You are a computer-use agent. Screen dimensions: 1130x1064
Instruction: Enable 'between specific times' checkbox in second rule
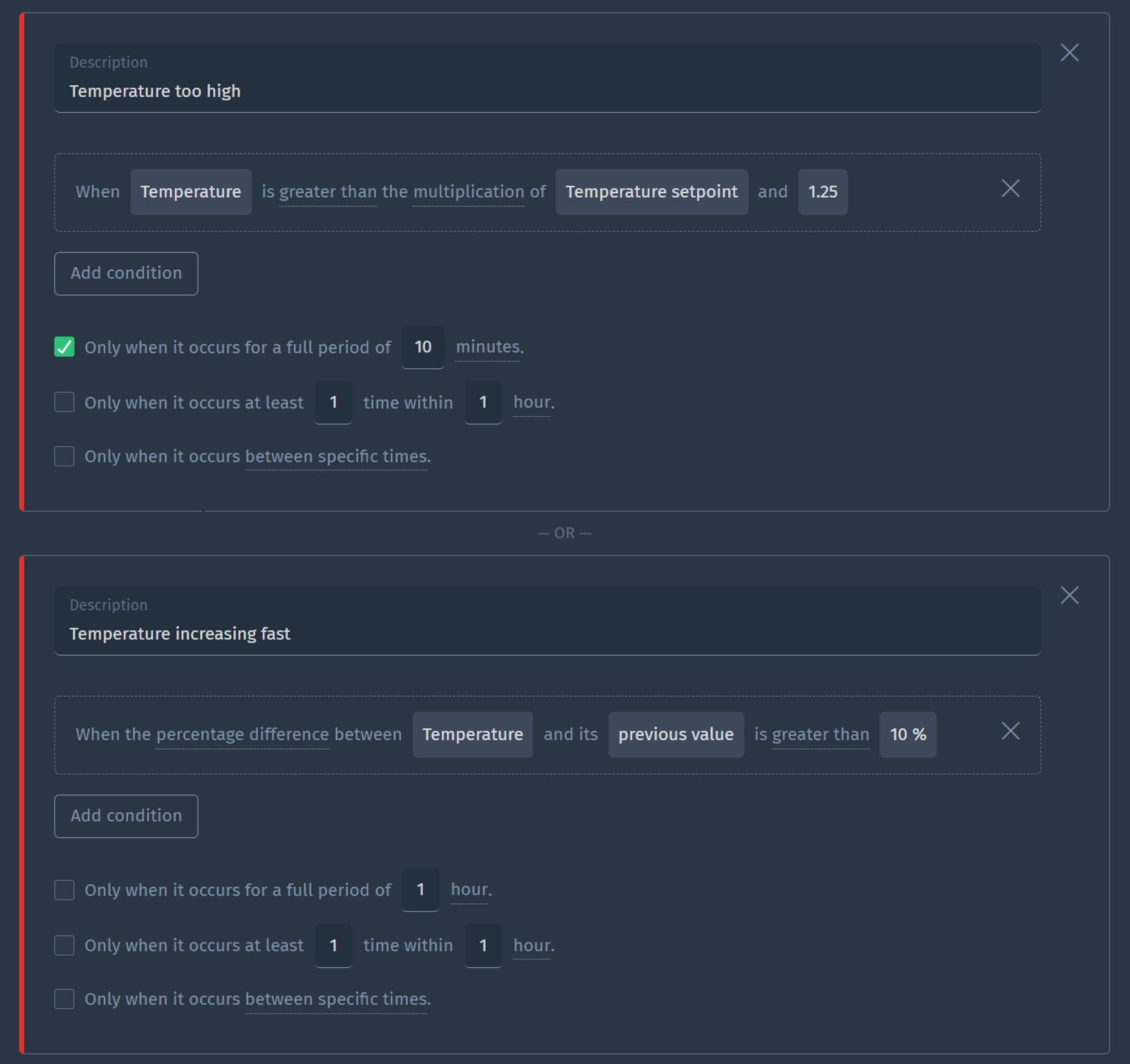(x=65, y=999)
